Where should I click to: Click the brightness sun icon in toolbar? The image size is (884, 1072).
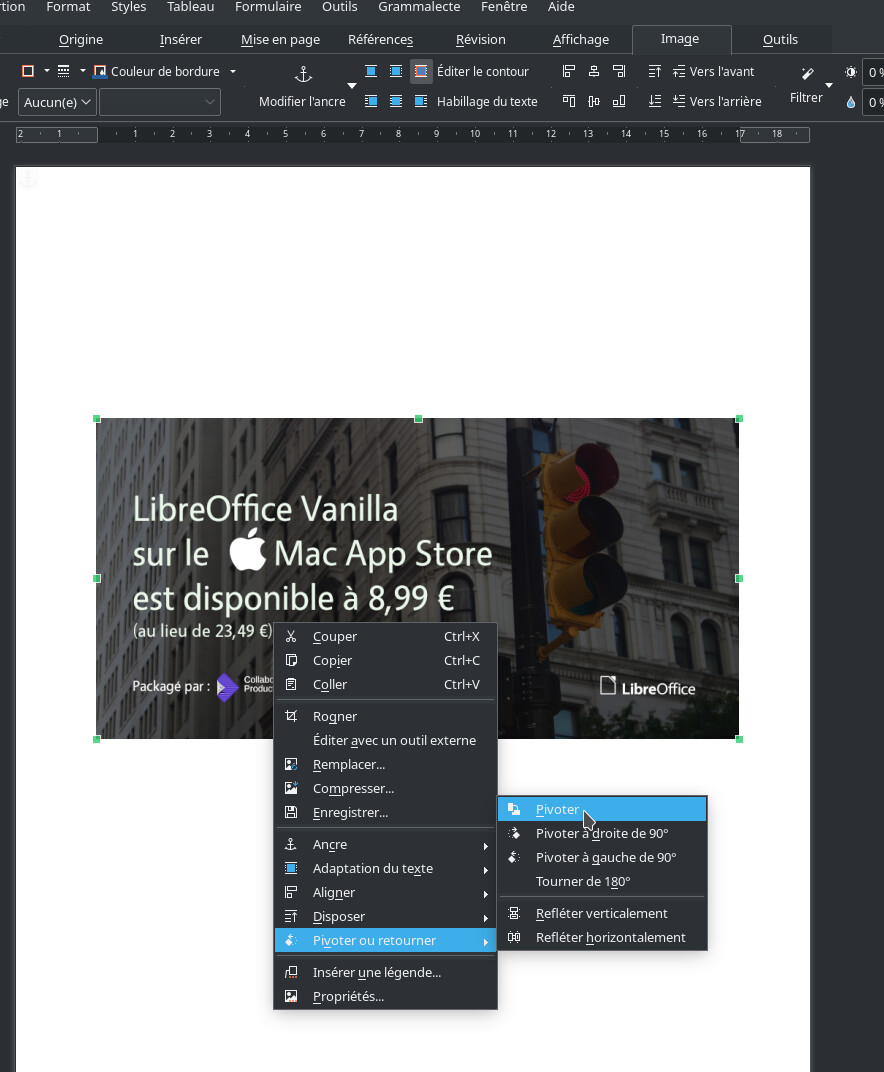pyautogui.click(x=851, y=72)
